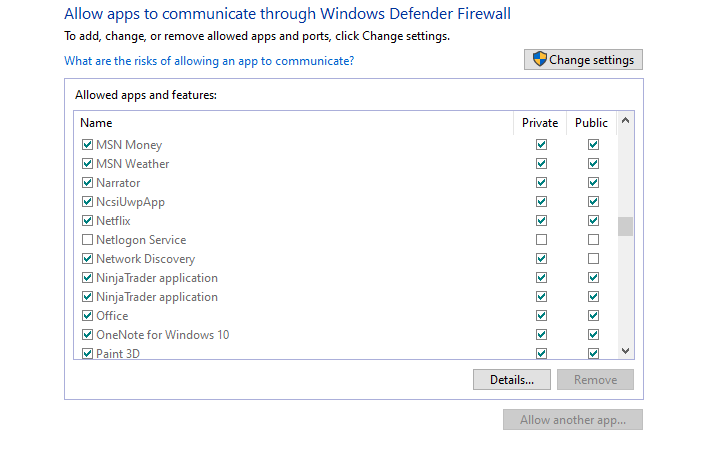Image resolution: width=711 pixels, height=461 pixels.
Task: Toggle the Narrator app checkbox
Action: pos(88,183)
